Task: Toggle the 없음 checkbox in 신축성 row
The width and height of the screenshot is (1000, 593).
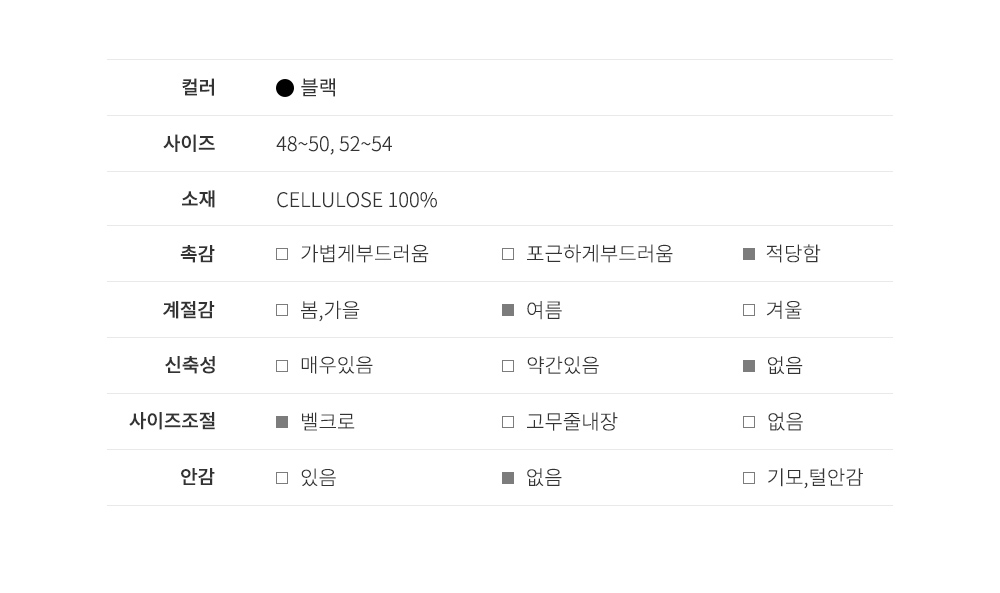Action: pos(749,366)
